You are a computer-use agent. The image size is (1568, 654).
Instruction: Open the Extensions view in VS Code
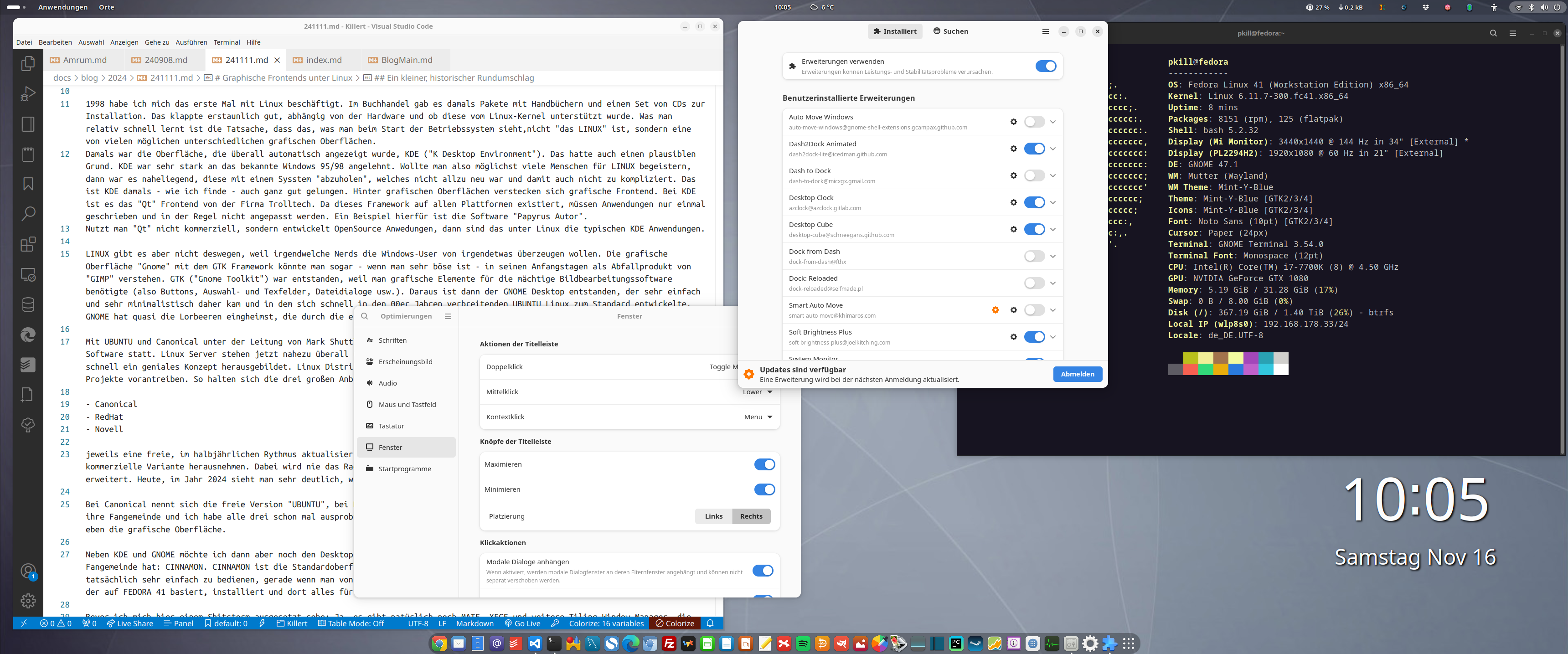tap(28, 244)
